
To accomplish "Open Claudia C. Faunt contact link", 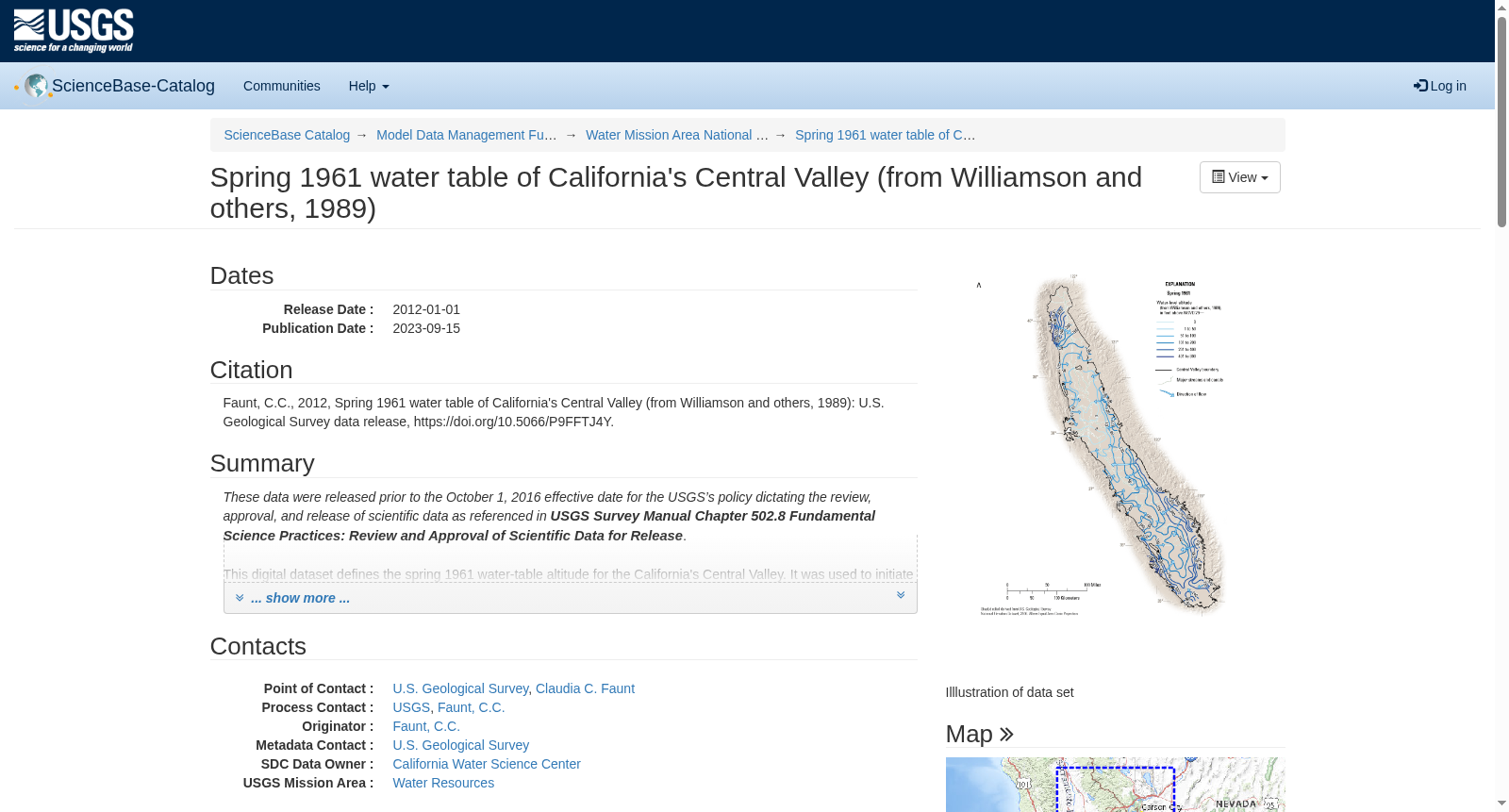I will tap(585, 688).
